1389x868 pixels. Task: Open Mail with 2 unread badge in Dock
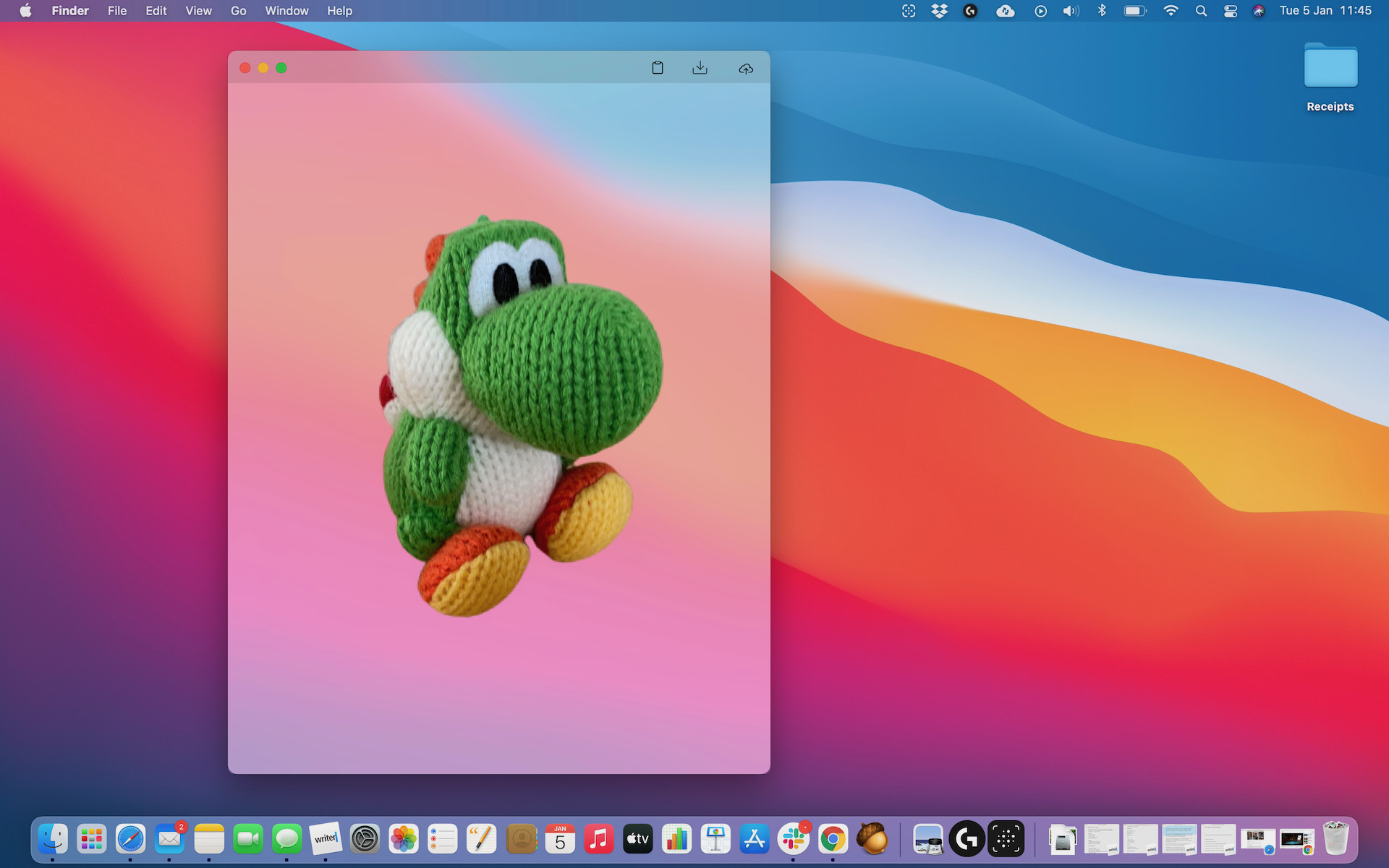pyautogui.click(x=170, y=839)
